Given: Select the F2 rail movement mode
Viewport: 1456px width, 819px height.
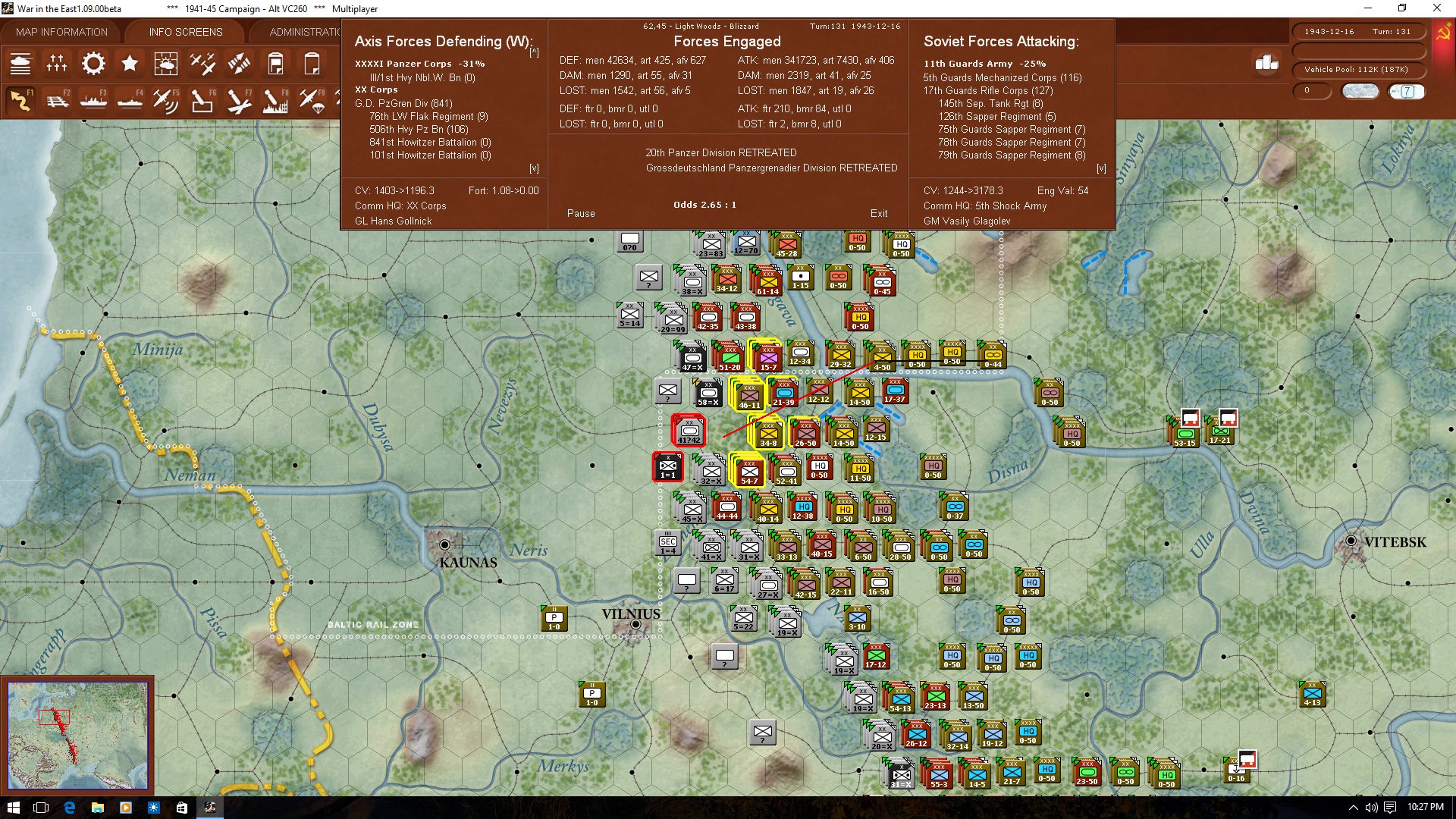Looking at the screenshot, I should tap(57, 100).
